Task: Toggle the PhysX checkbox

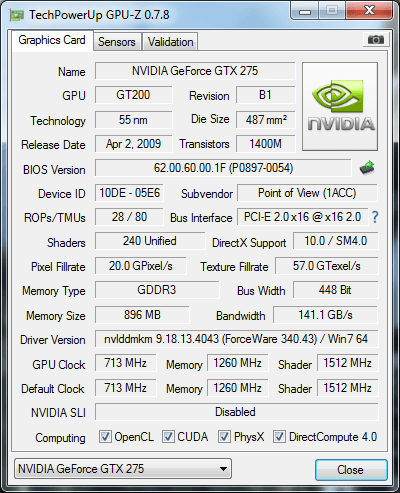Action: click(224, 437)
